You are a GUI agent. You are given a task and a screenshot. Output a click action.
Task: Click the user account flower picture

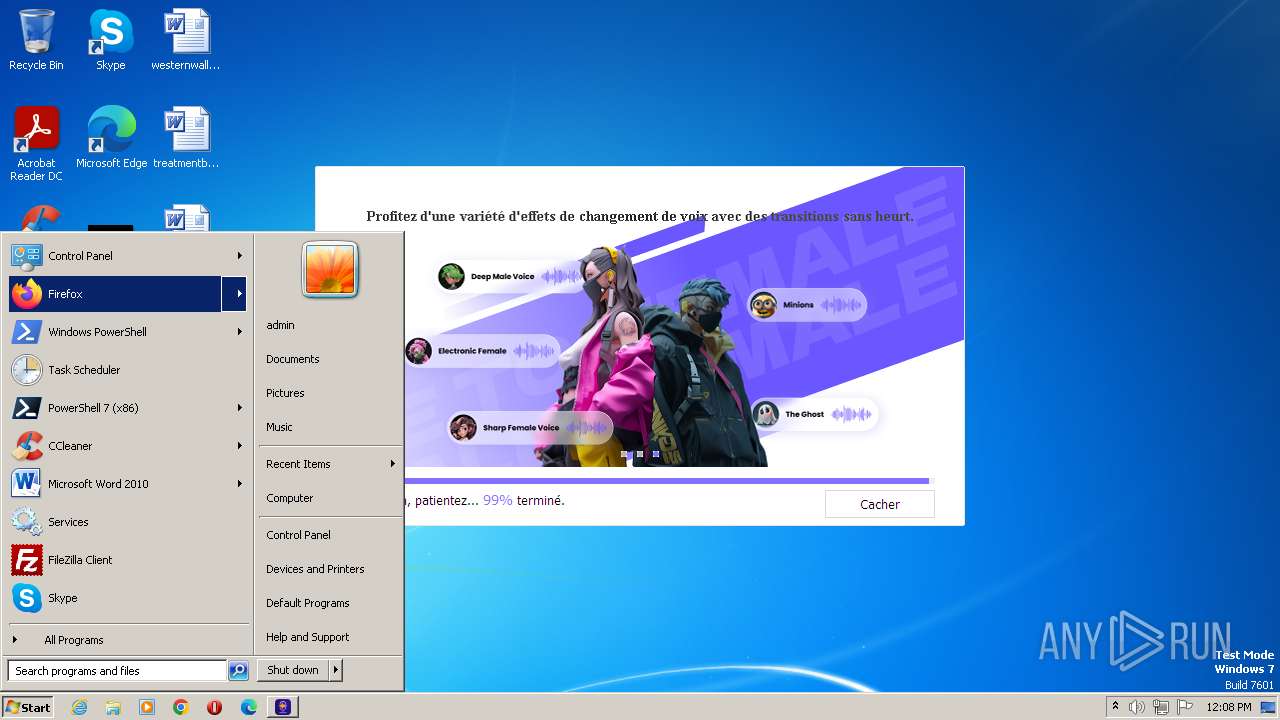click(x=330, y=270)
